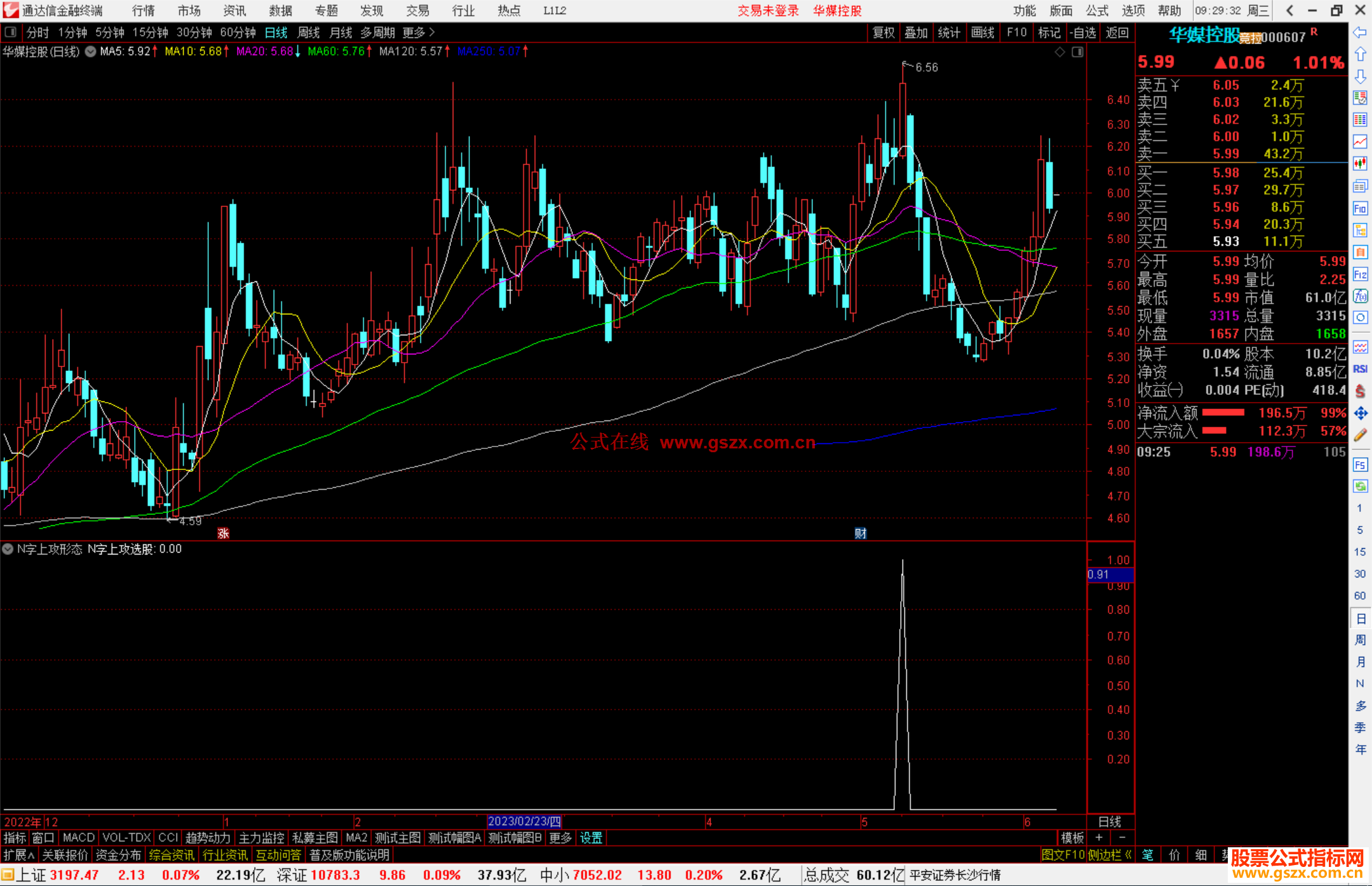Open the red line trend chart icon
Image resolution: width=1372 pixels, height=886 pixels.
[1360, 142]
